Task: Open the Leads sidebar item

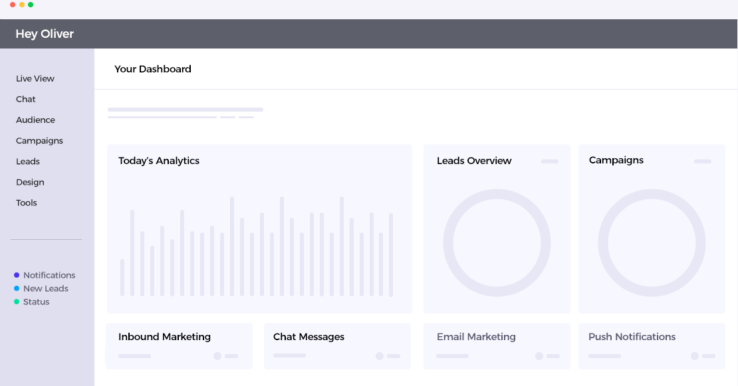Action: [x=28, y=161]
